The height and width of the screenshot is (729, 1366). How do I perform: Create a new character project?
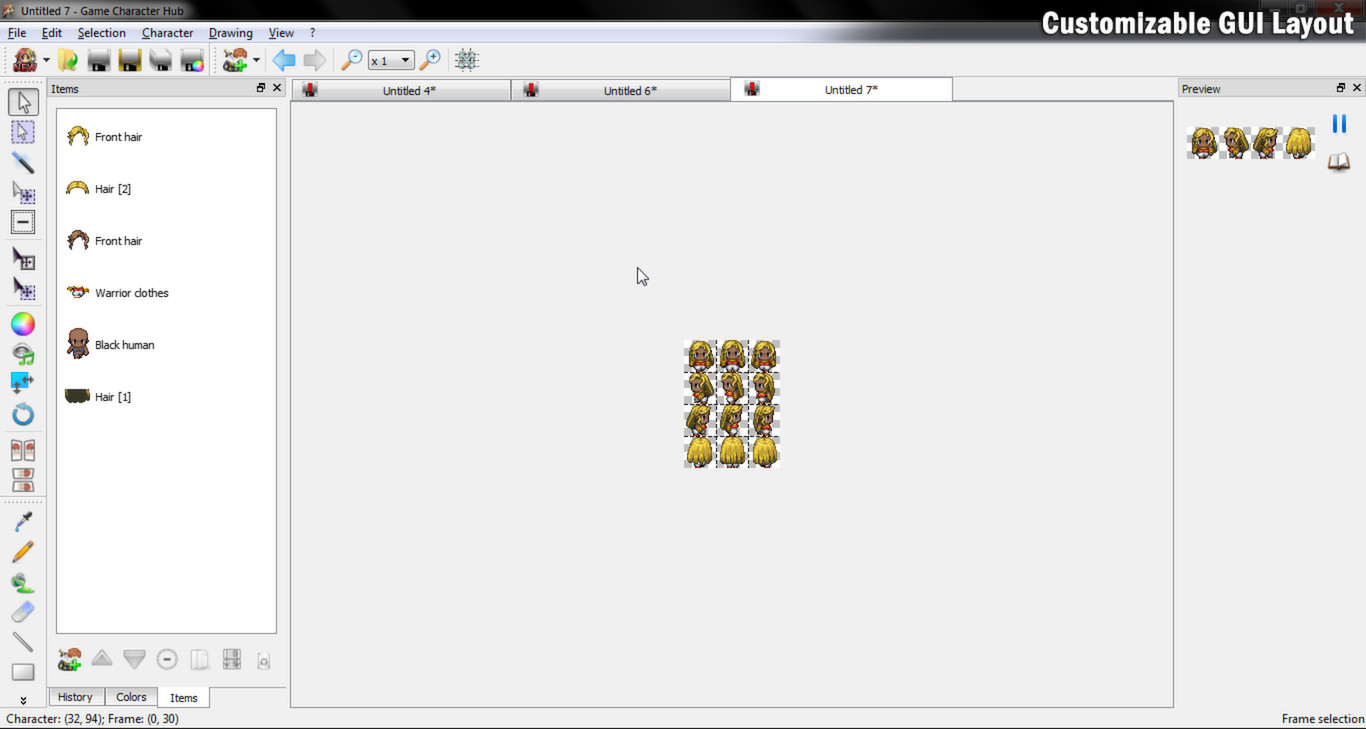pos(22,59)
